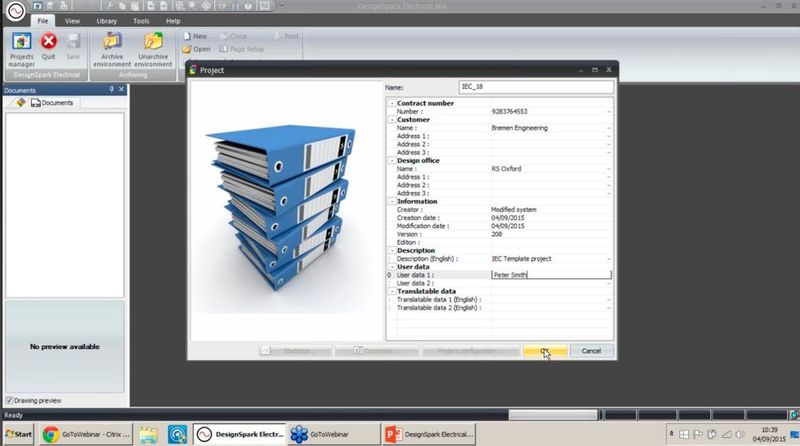Click the Unarchive environment icon
This screenshot has width=800, height=446.
click(153, 47)
